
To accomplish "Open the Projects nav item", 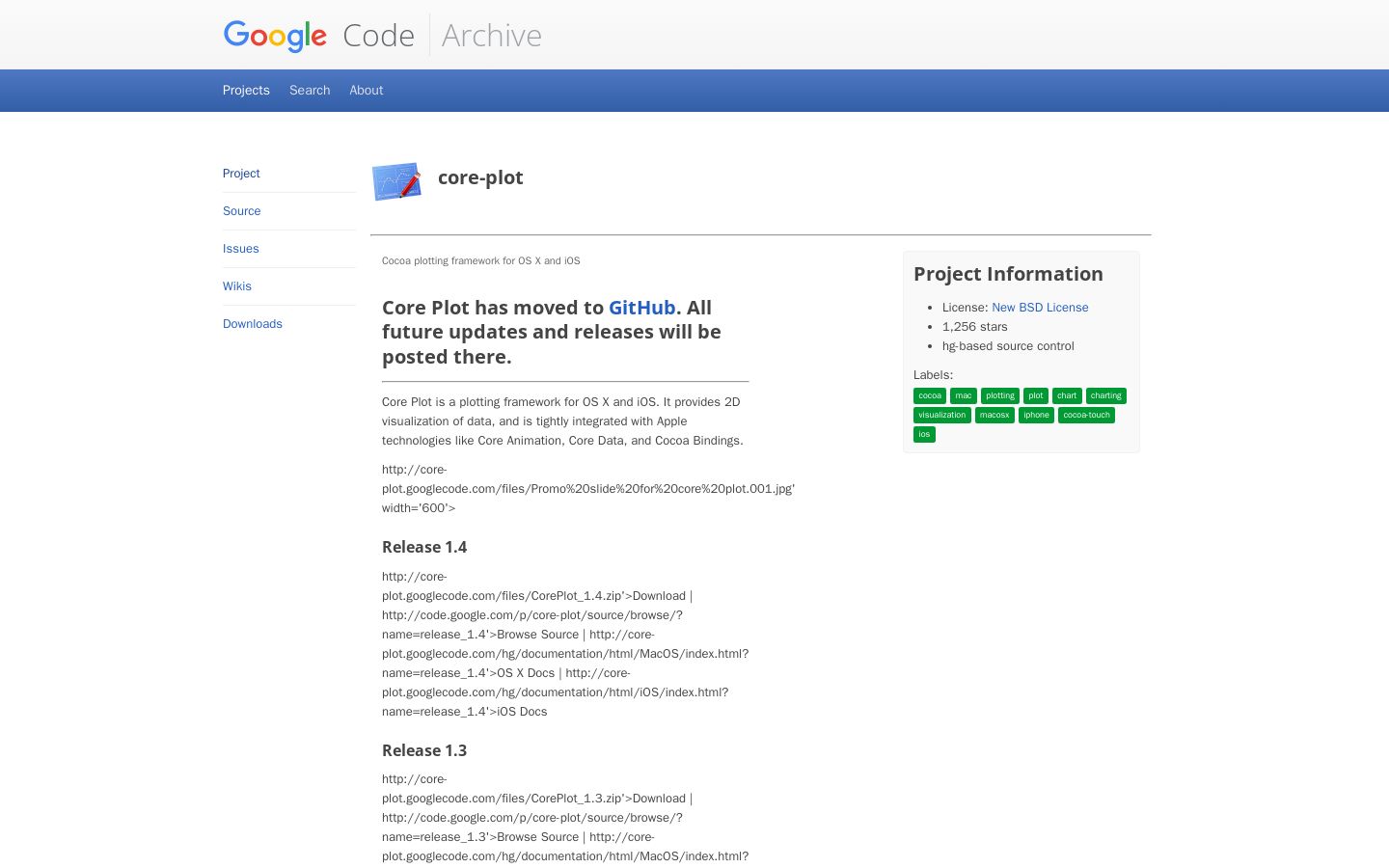I will (246, 91).
